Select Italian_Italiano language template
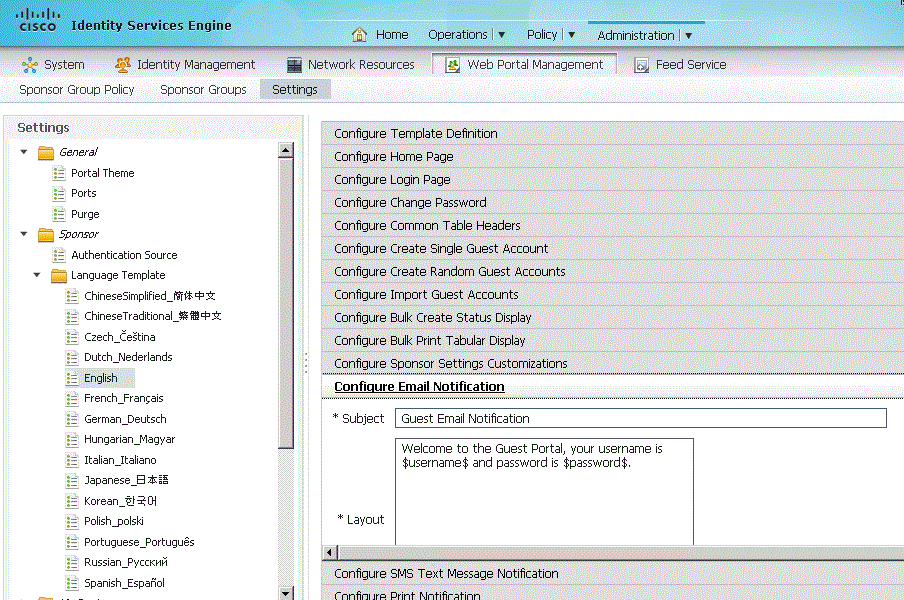 [x=120, y=460]
